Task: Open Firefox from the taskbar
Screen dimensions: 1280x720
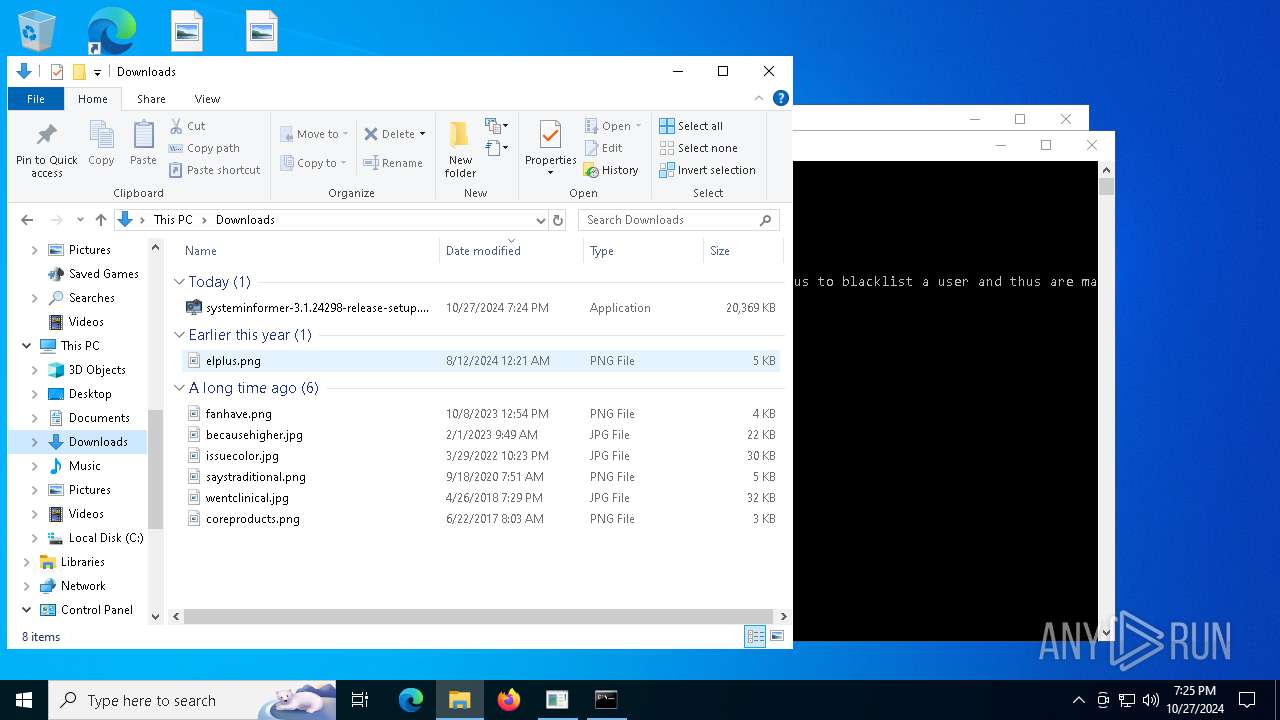Action: coord(509,700)
